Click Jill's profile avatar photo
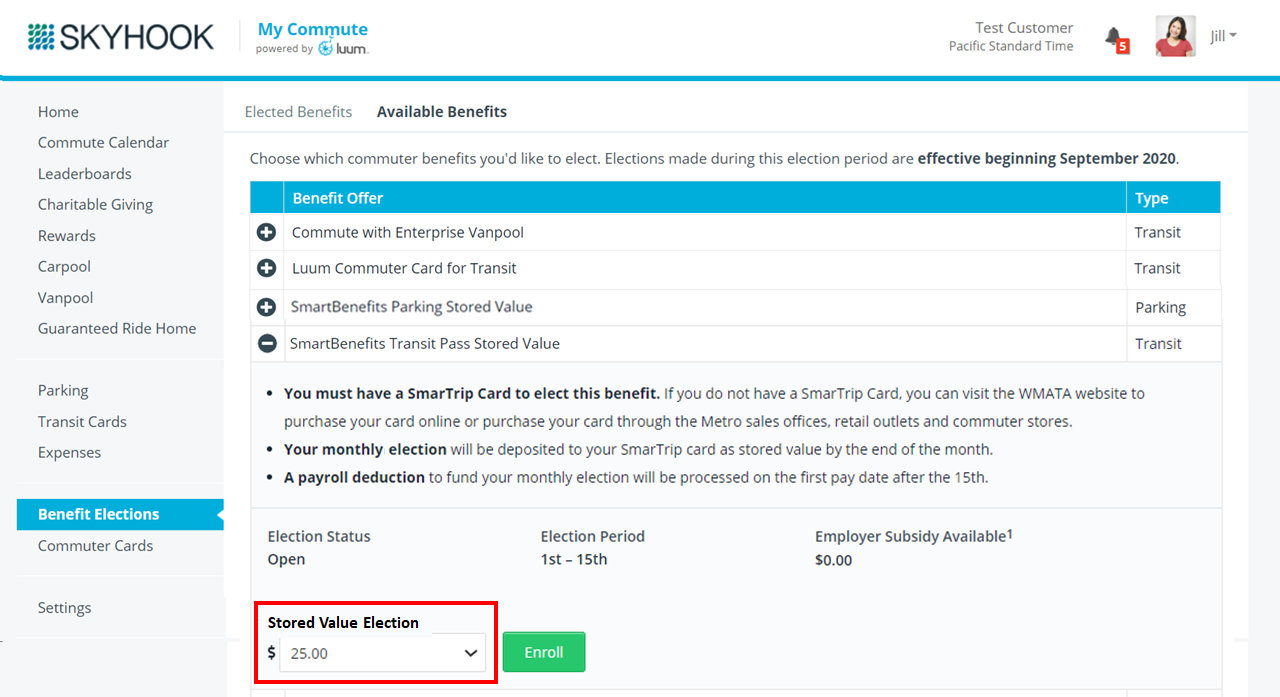 (x=1175, y=36)
